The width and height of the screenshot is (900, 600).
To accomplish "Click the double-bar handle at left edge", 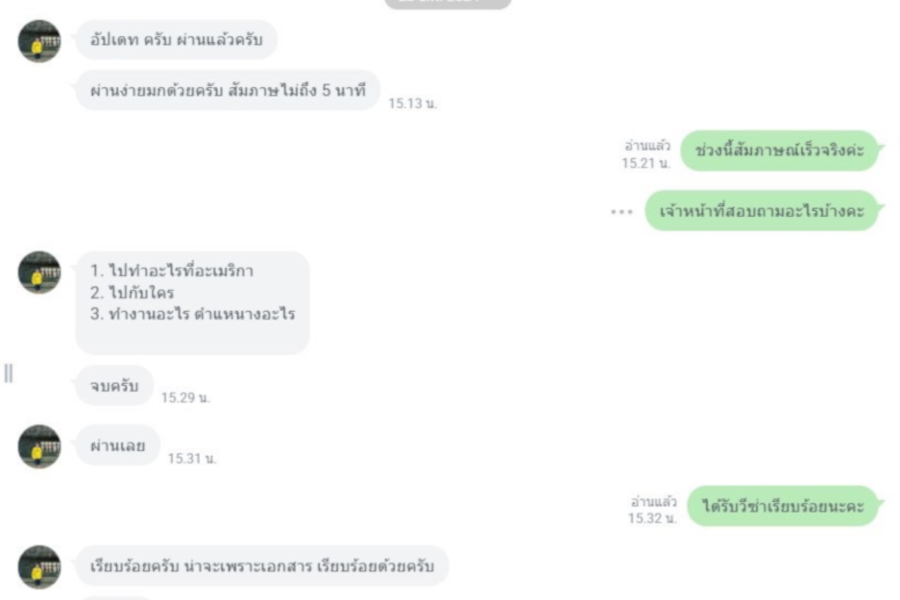I will (9, 373).
